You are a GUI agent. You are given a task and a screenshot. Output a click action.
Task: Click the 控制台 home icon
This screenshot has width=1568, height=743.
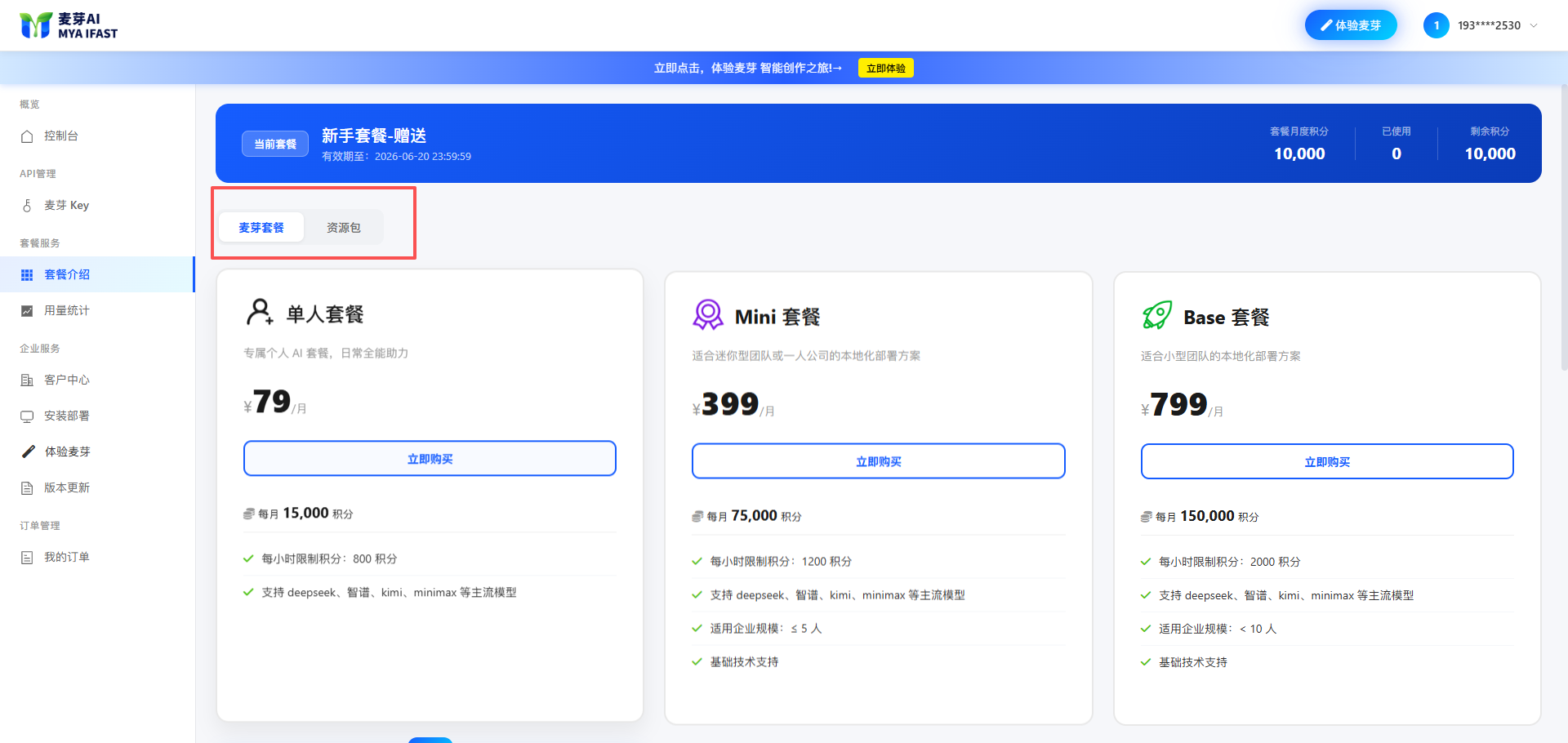tap(27, 136)
